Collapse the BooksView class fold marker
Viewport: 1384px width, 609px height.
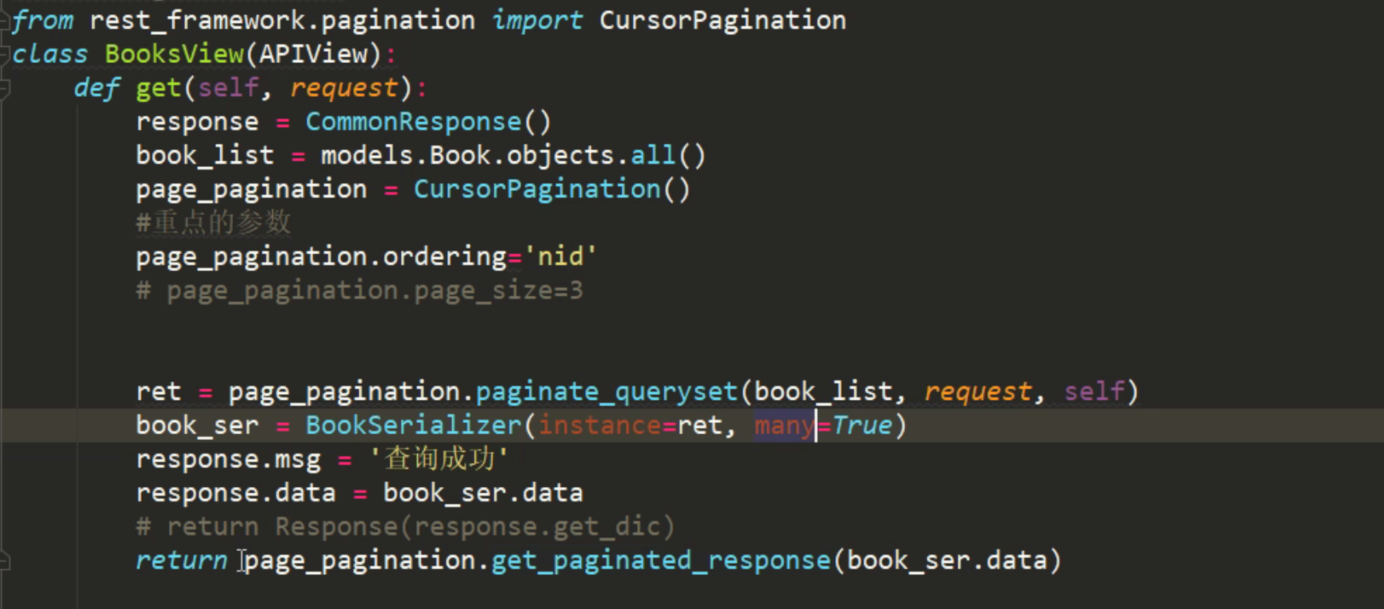(4, 53)
